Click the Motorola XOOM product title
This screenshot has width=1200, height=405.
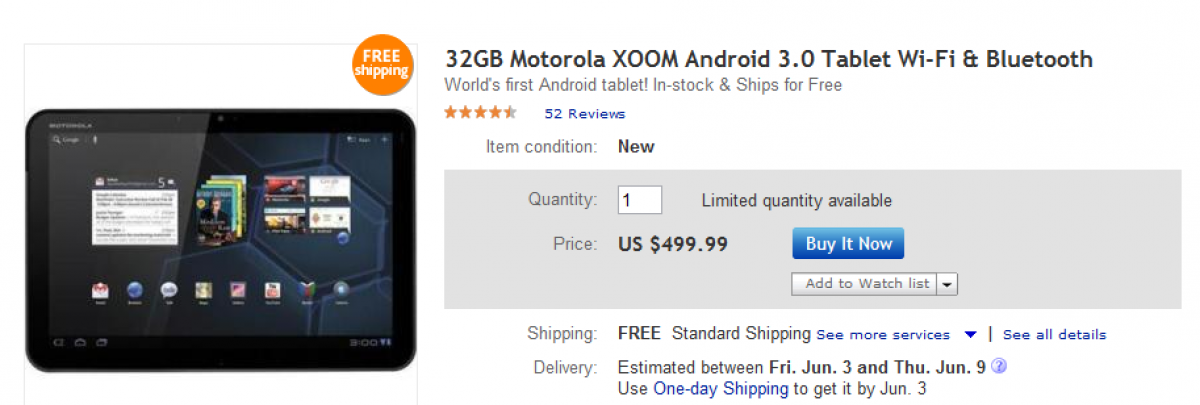click(769, 60)
